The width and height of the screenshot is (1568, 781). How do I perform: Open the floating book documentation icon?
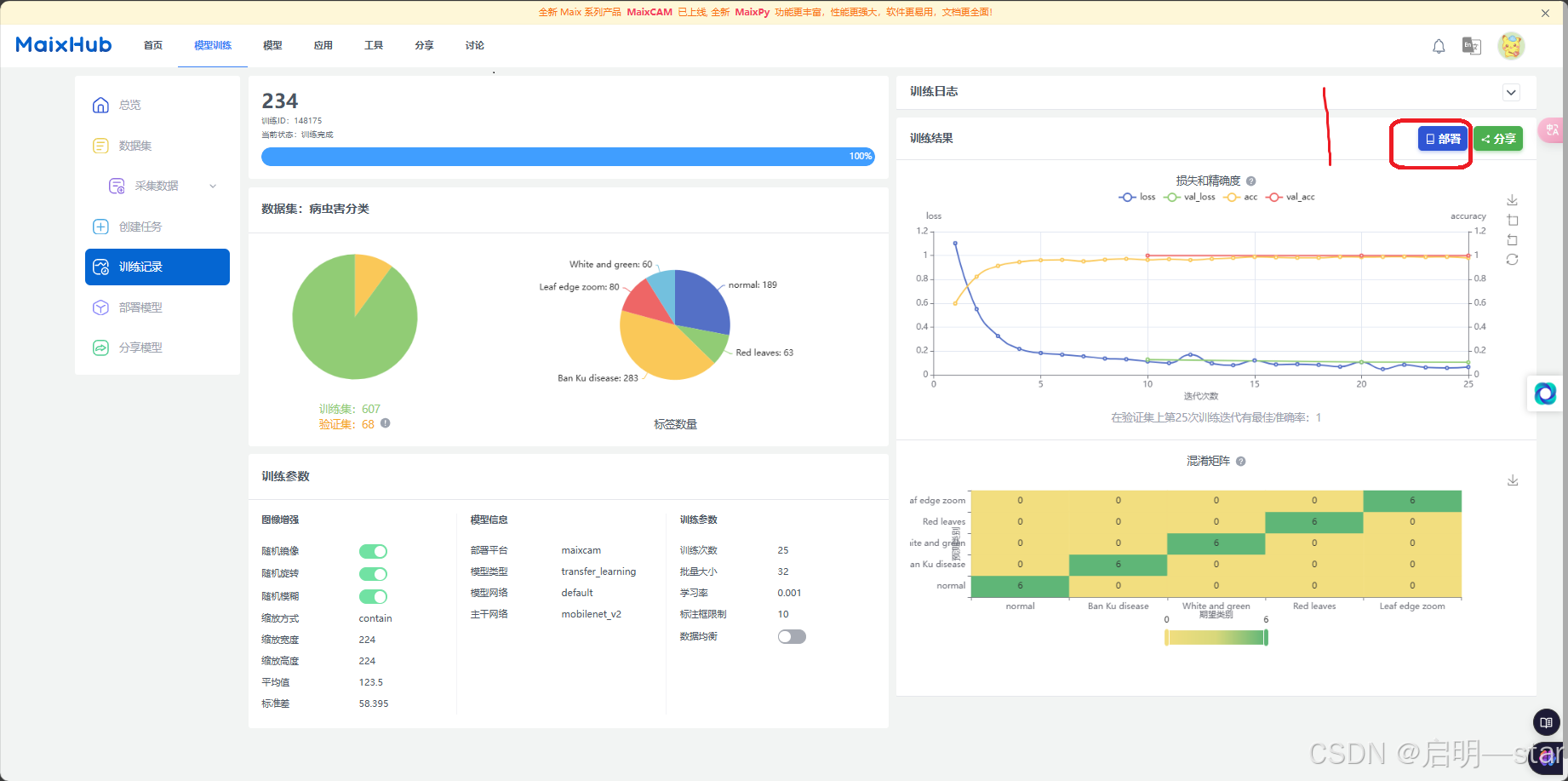[x=1546, y=722]
